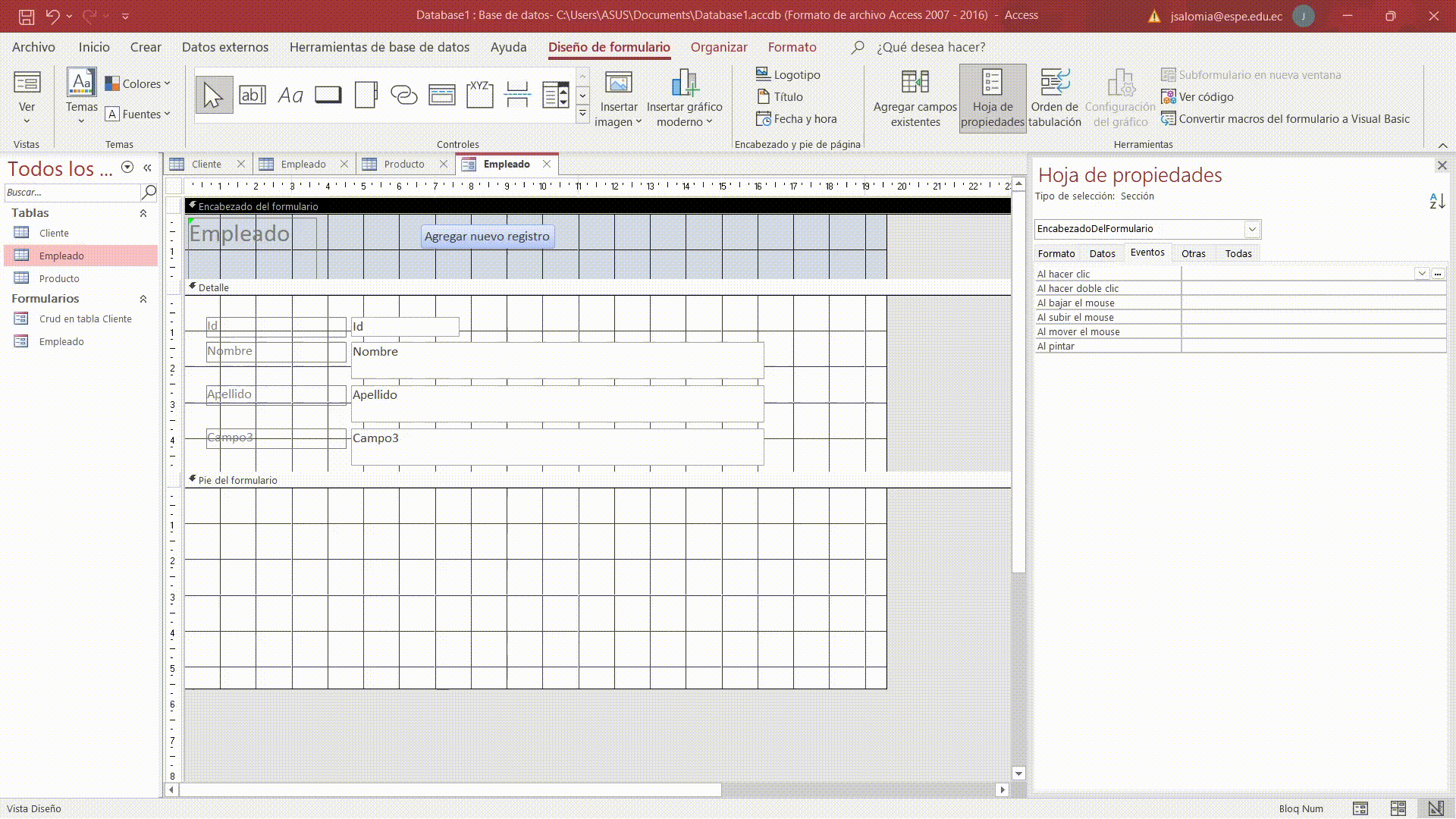This screenshot has width=1456, height=819.
Task: Select the Hyperlink control tool
Action: point(404,95)
